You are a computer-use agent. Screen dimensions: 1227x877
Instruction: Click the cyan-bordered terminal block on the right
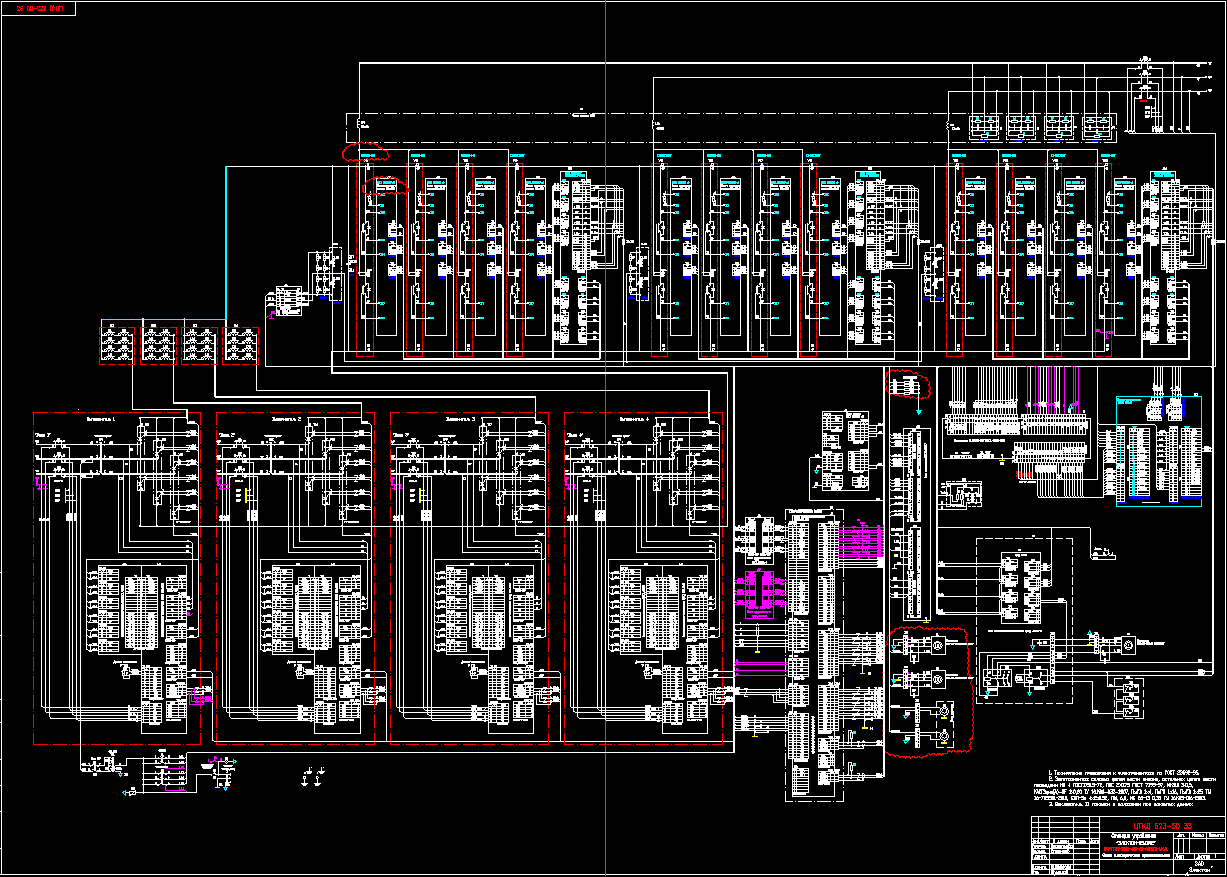[1150, 448]
